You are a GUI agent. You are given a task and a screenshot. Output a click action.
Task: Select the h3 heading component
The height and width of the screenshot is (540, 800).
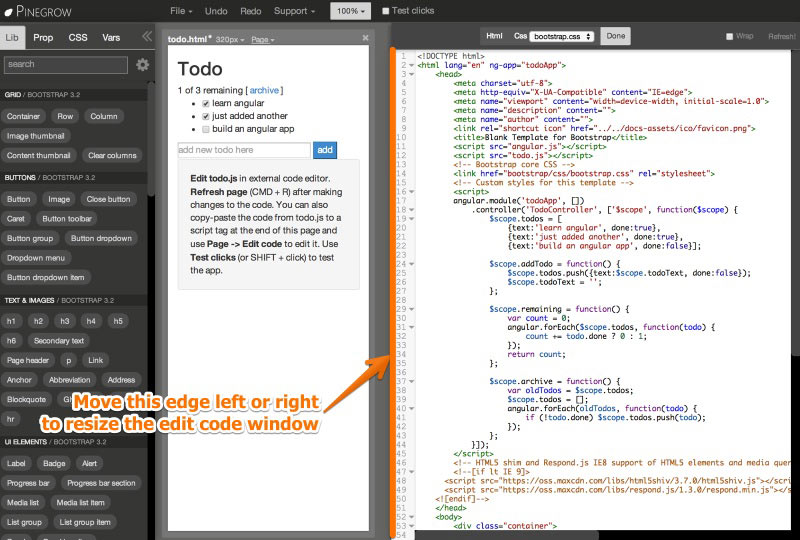pyautogui.click(x=65, y=321)
